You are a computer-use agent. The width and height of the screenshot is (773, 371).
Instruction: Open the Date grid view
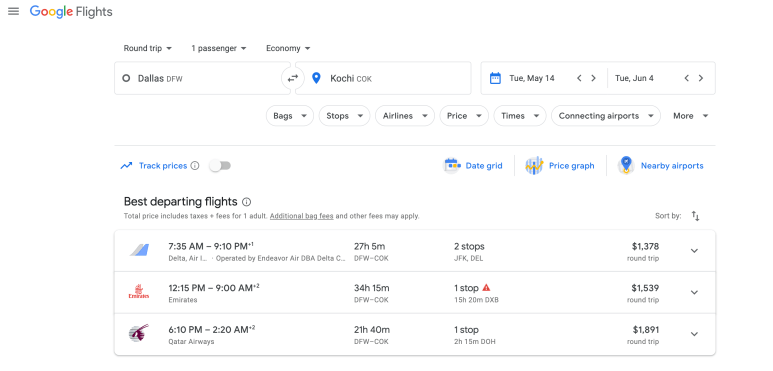point(473,166)
